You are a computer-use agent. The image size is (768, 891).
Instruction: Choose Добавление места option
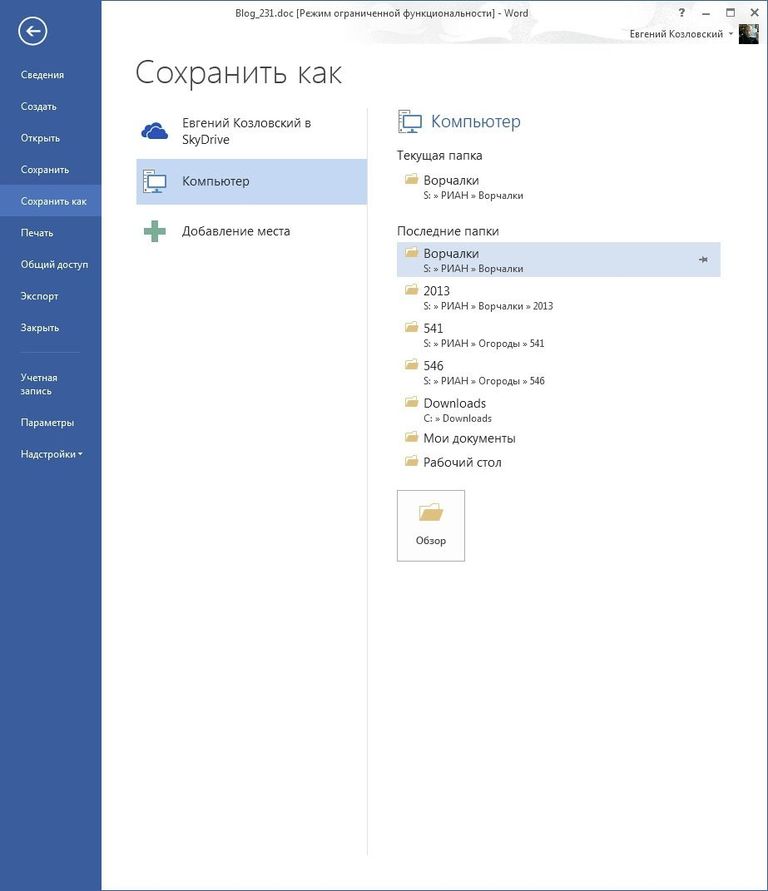click(252, 231)
